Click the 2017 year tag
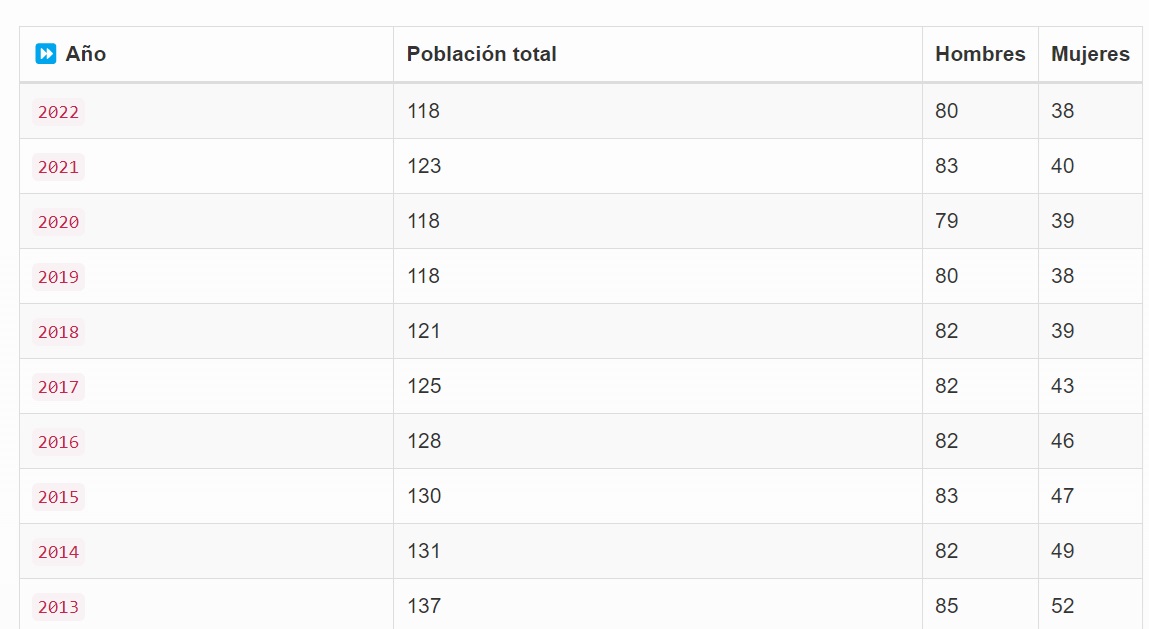The image size is (1149, 629). 59,387
